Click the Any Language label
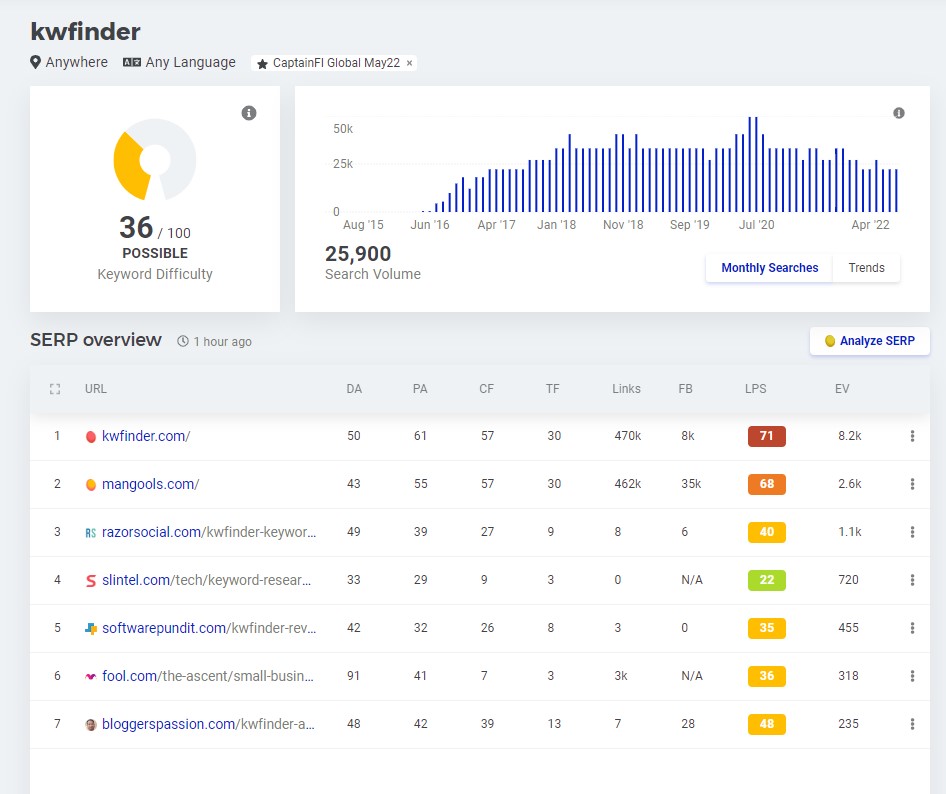This screenshot has height=794, width=946. pos(191,62)
